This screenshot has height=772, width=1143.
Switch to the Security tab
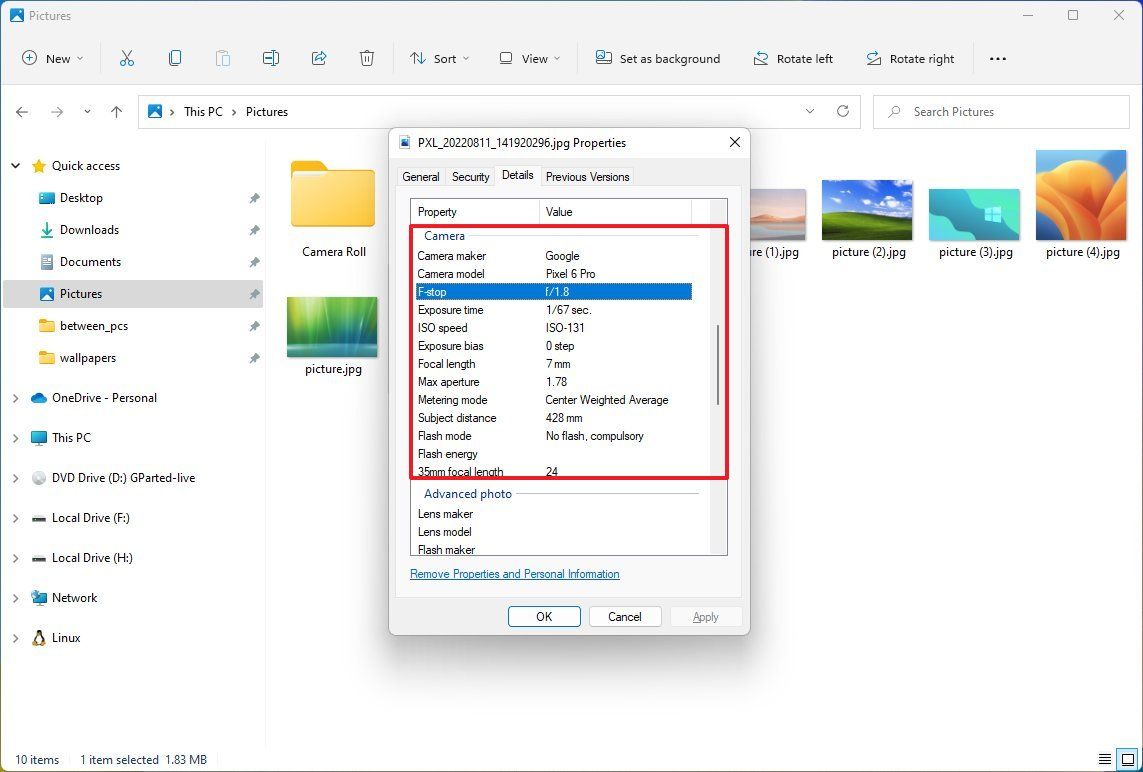pyautogui.click(x=470, y=176)
